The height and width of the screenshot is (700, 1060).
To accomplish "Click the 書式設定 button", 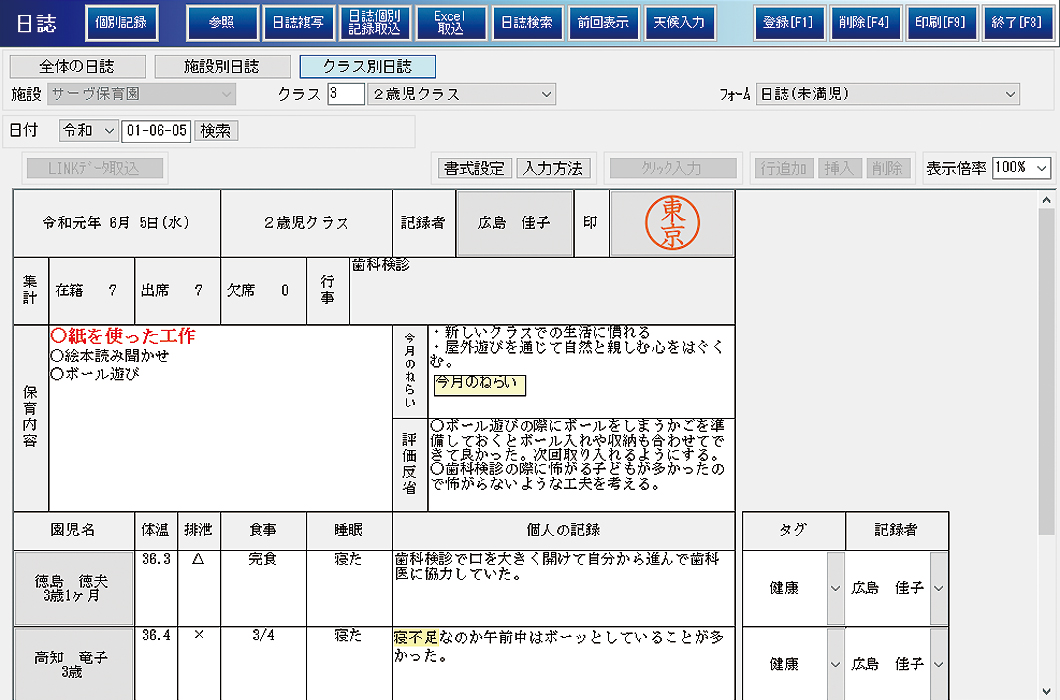I will pos(474,168).
